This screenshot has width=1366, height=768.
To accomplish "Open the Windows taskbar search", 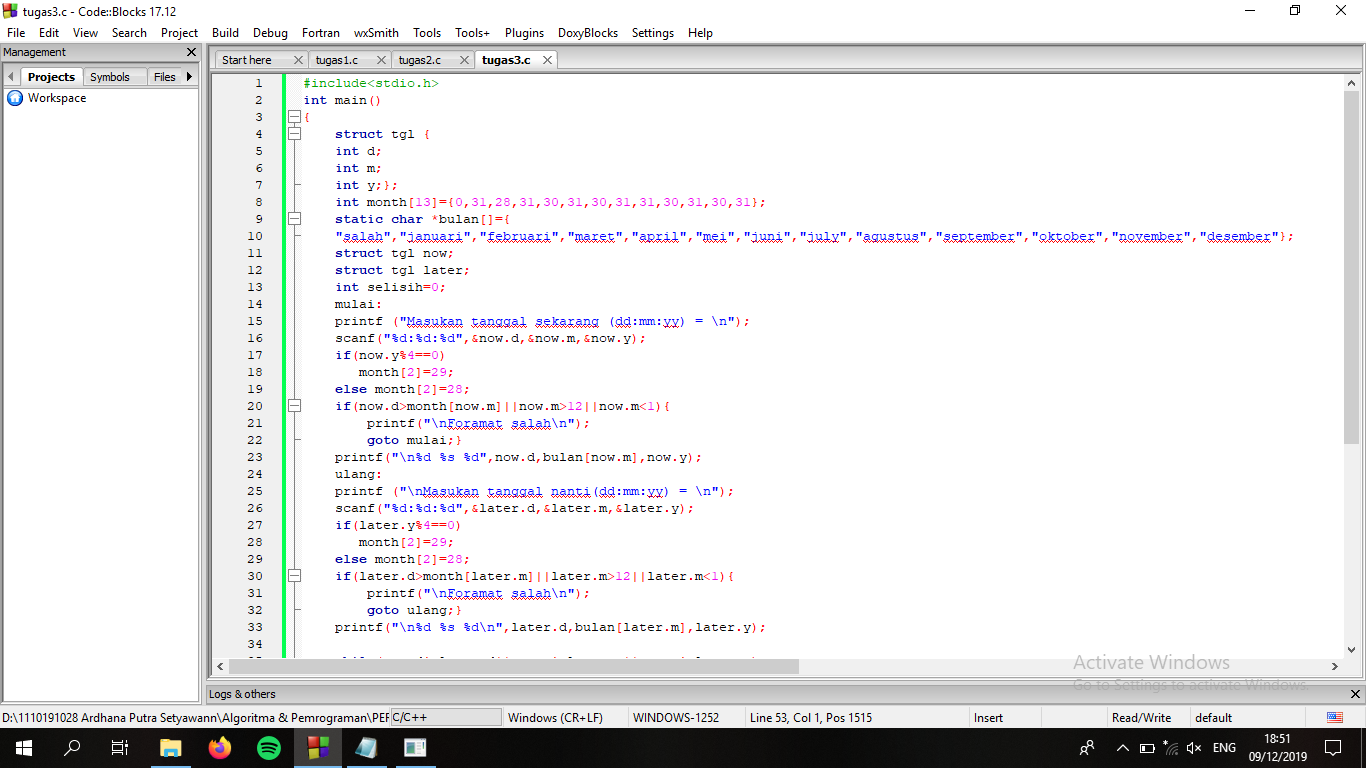I will tap(72, 748).
